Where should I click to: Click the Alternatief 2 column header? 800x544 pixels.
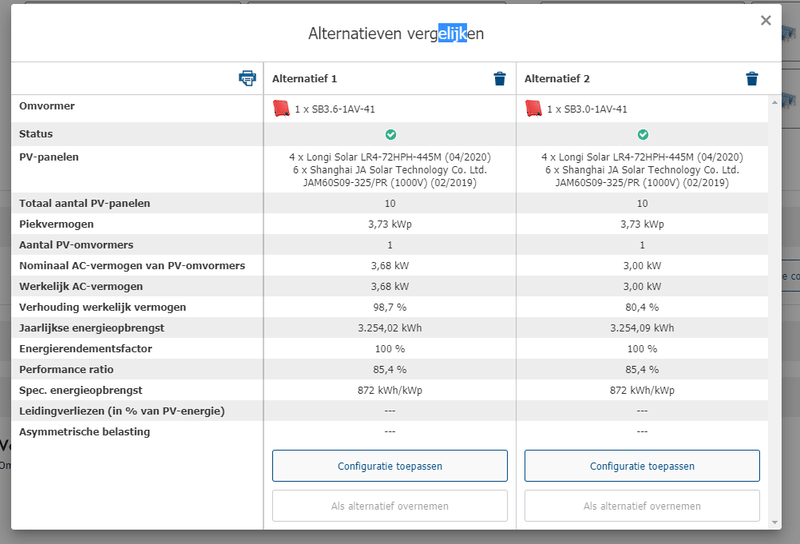pos(557,79)
